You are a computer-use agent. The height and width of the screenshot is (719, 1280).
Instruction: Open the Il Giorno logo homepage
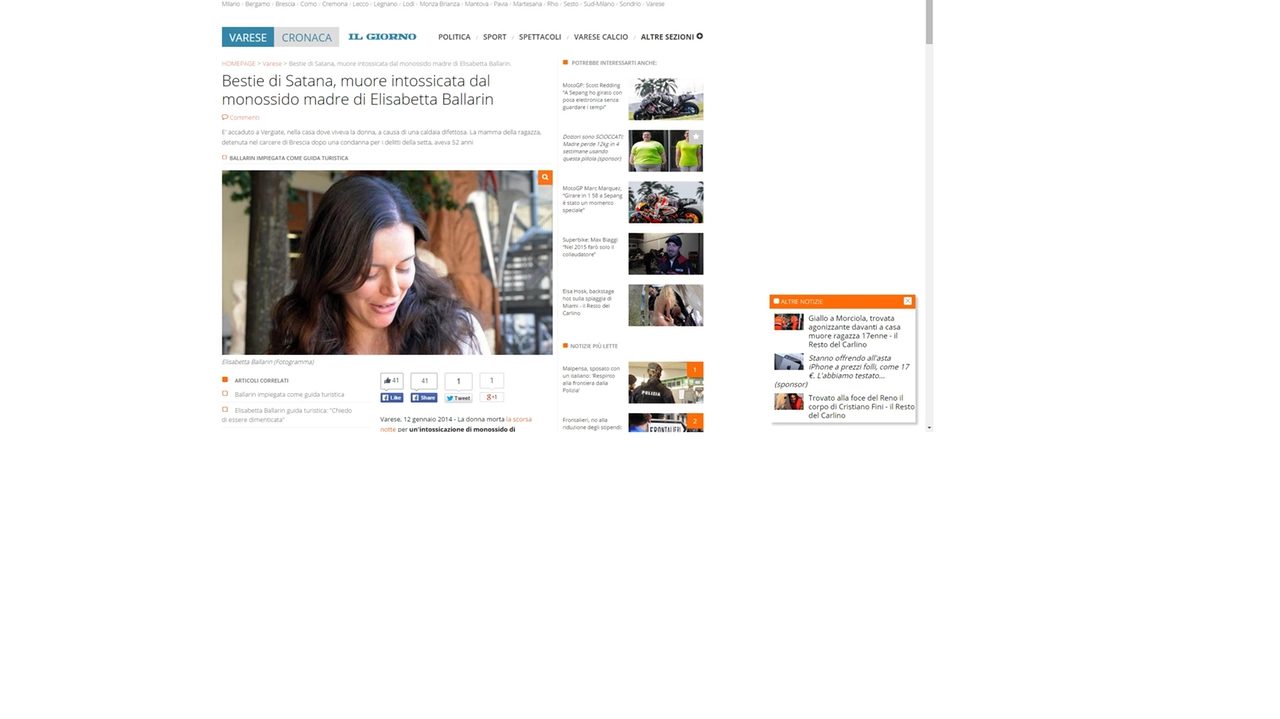[382, 37]
